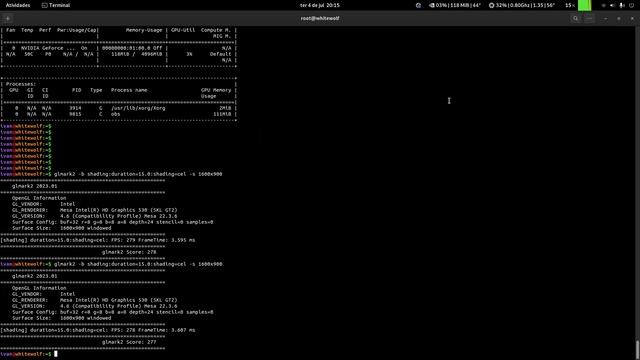
Task: Click the /usr/lib/xorg/Xorg process name
Action: pyautogui.click(x=138, y=108)
